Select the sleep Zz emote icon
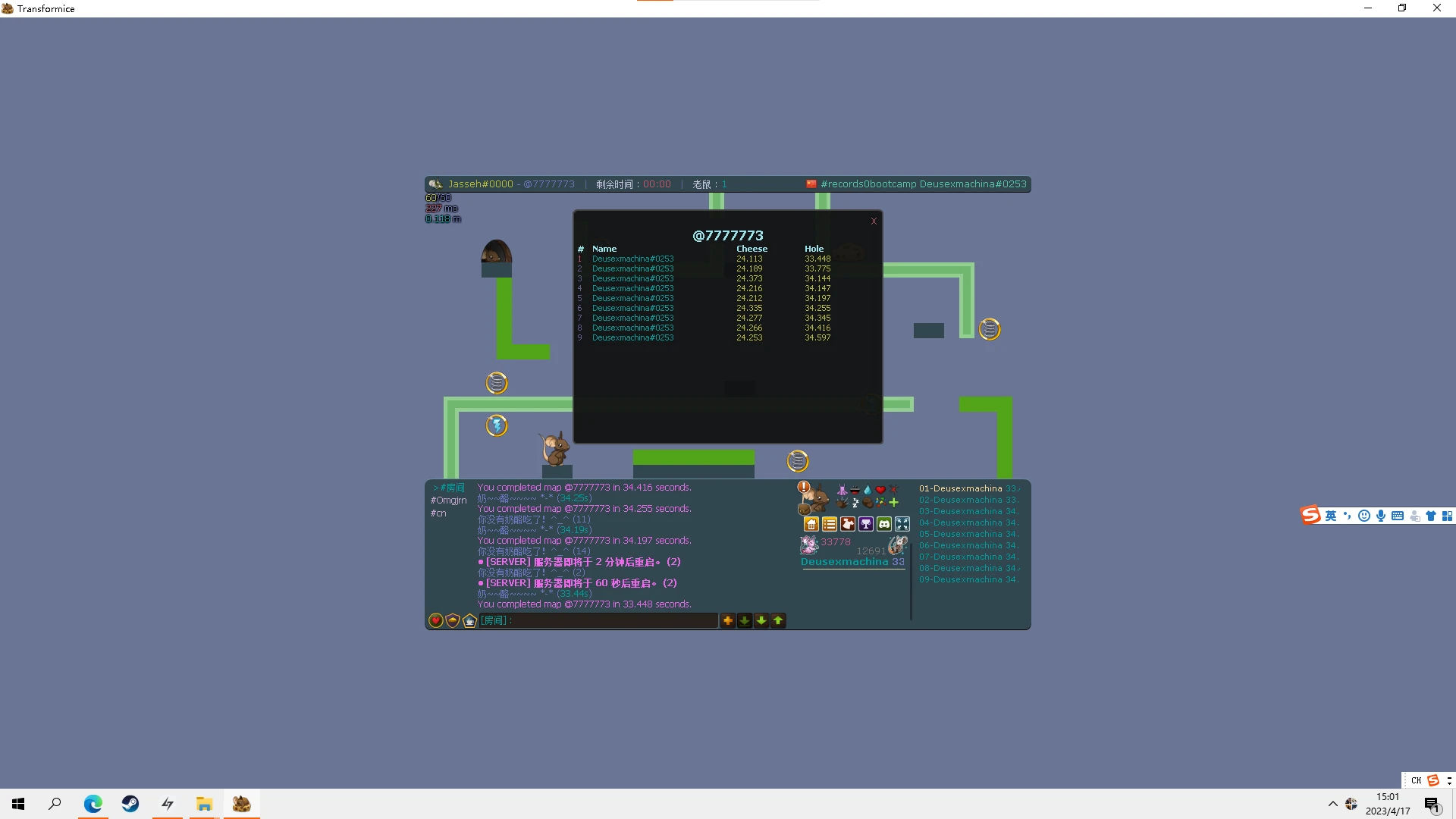This screenshot has width=1456, height=819. [855, 502]
